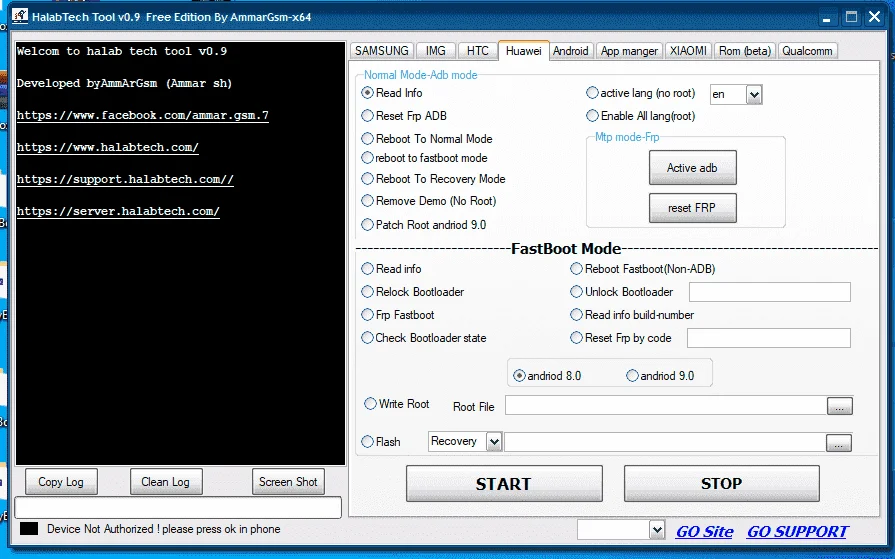Switch to the SAMSUNG tab
The height and width of the screenshot is (559, 895).
[x=381, y=51]
